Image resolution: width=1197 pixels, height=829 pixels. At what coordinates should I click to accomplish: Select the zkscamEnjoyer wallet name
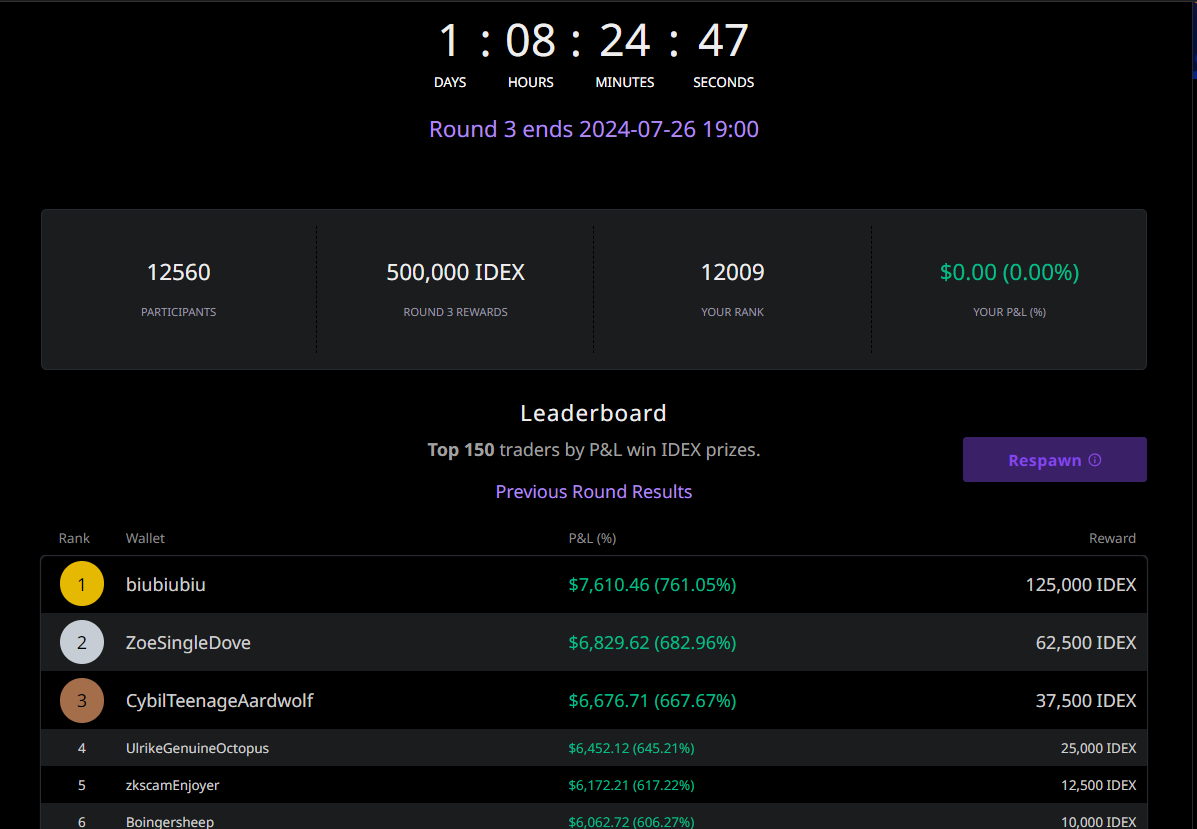(x=172, y=785)
